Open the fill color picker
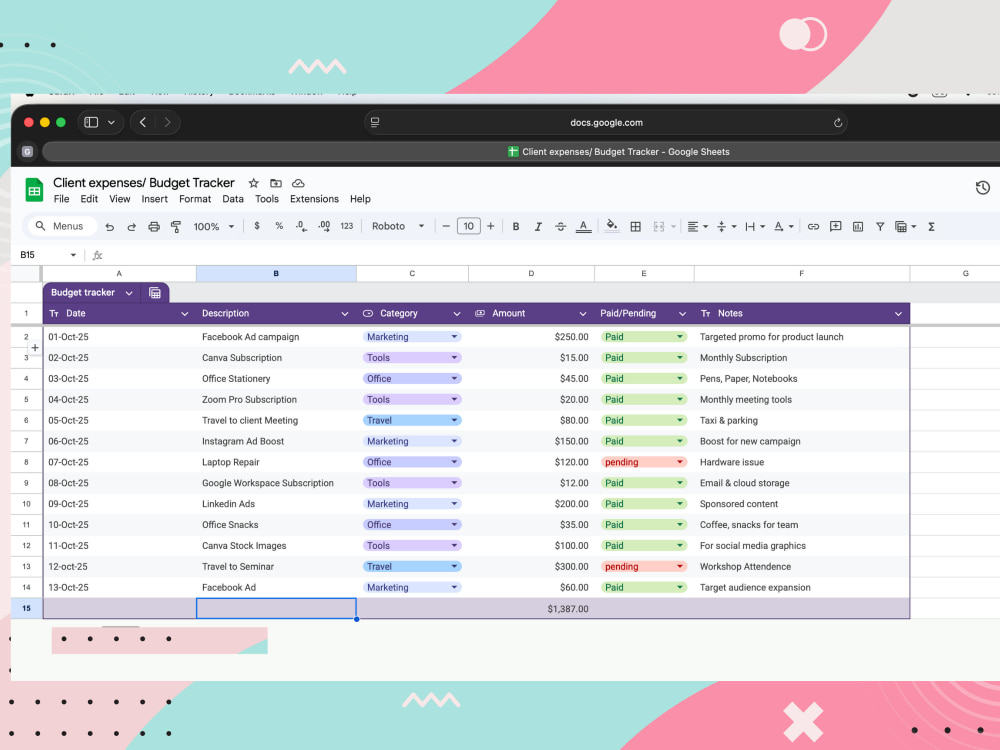The height and width of the screenshot is (750, 1000). 612,226
